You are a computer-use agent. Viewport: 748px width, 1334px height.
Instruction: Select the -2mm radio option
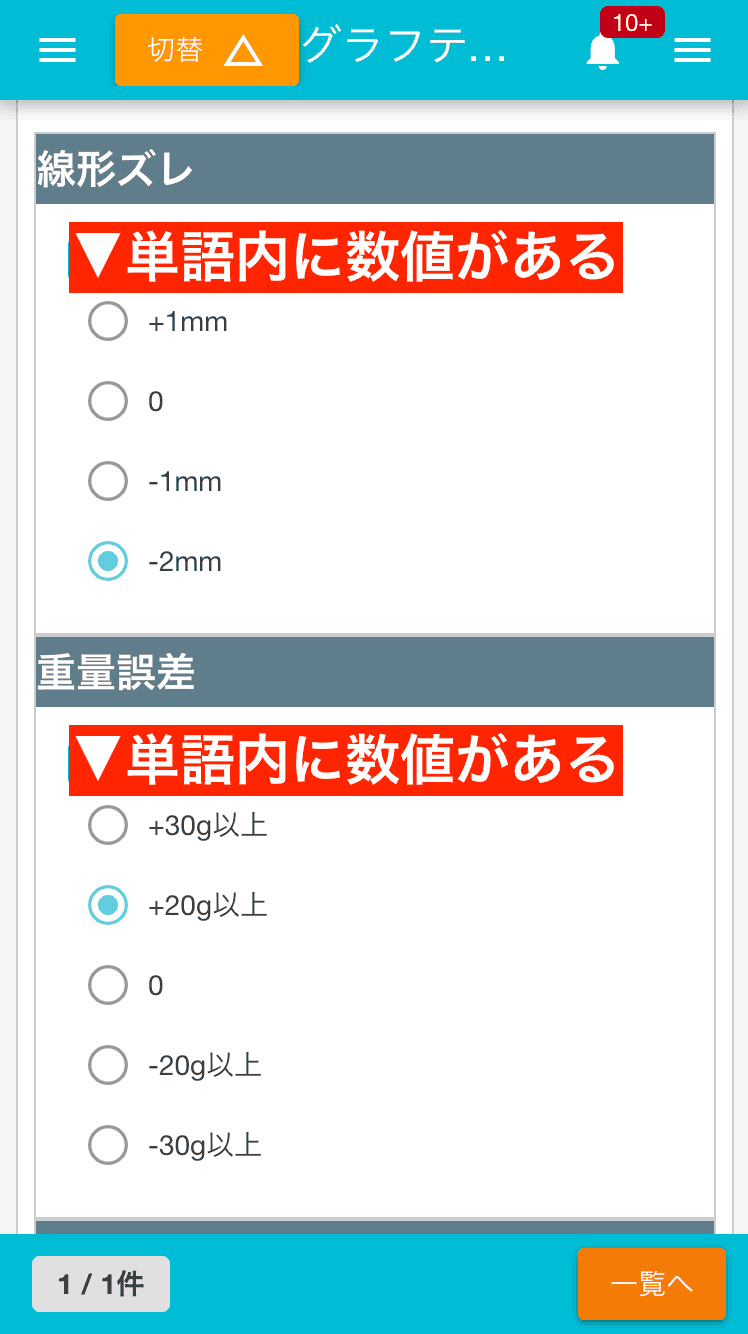[x=108, y=561]
